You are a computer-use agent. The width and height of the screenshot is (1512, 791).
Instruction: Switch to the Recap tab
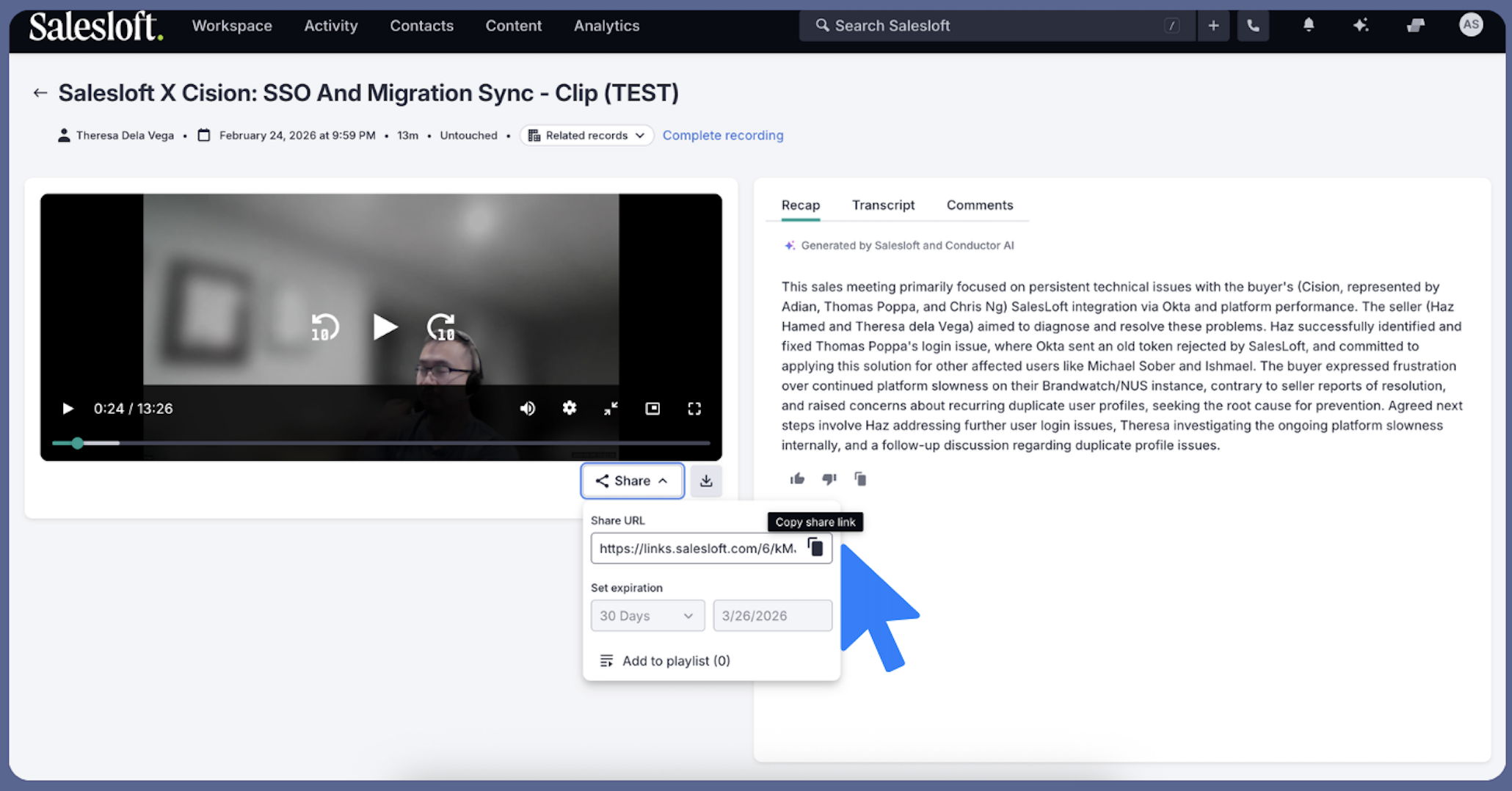click(800, 205)
